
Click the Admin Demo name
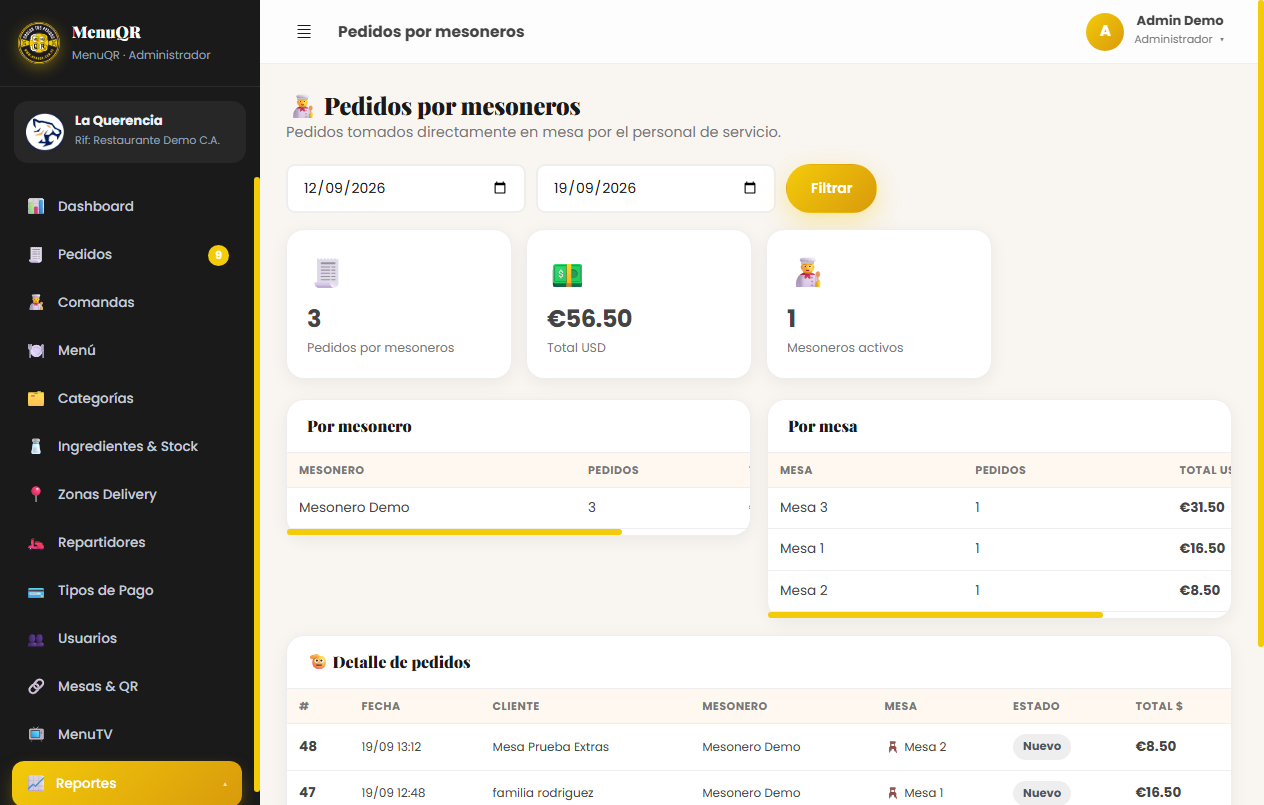(1180, 20)
